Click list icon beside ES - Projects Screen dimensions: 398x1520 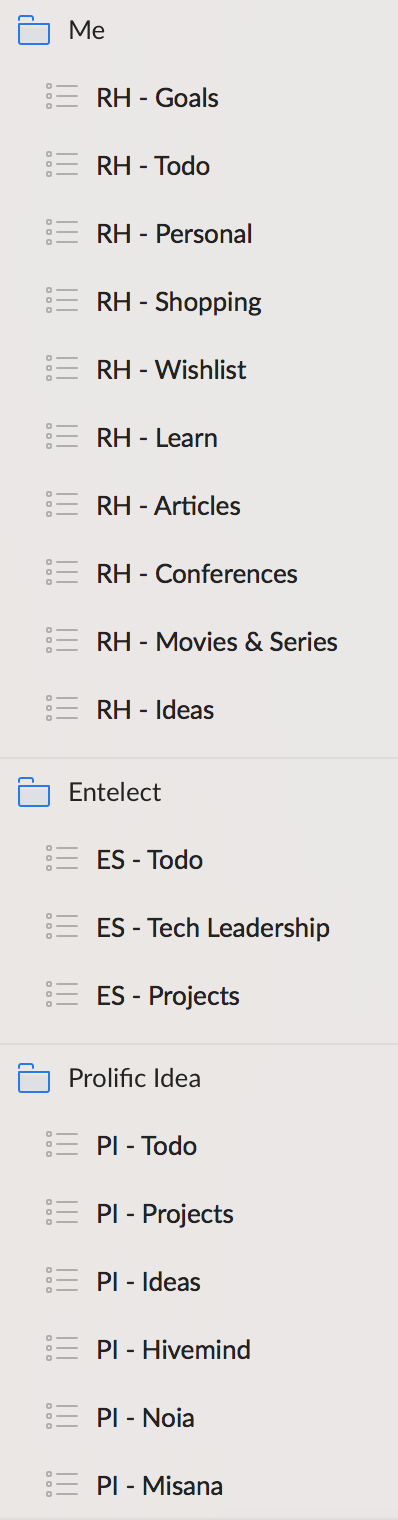point(62,995)
